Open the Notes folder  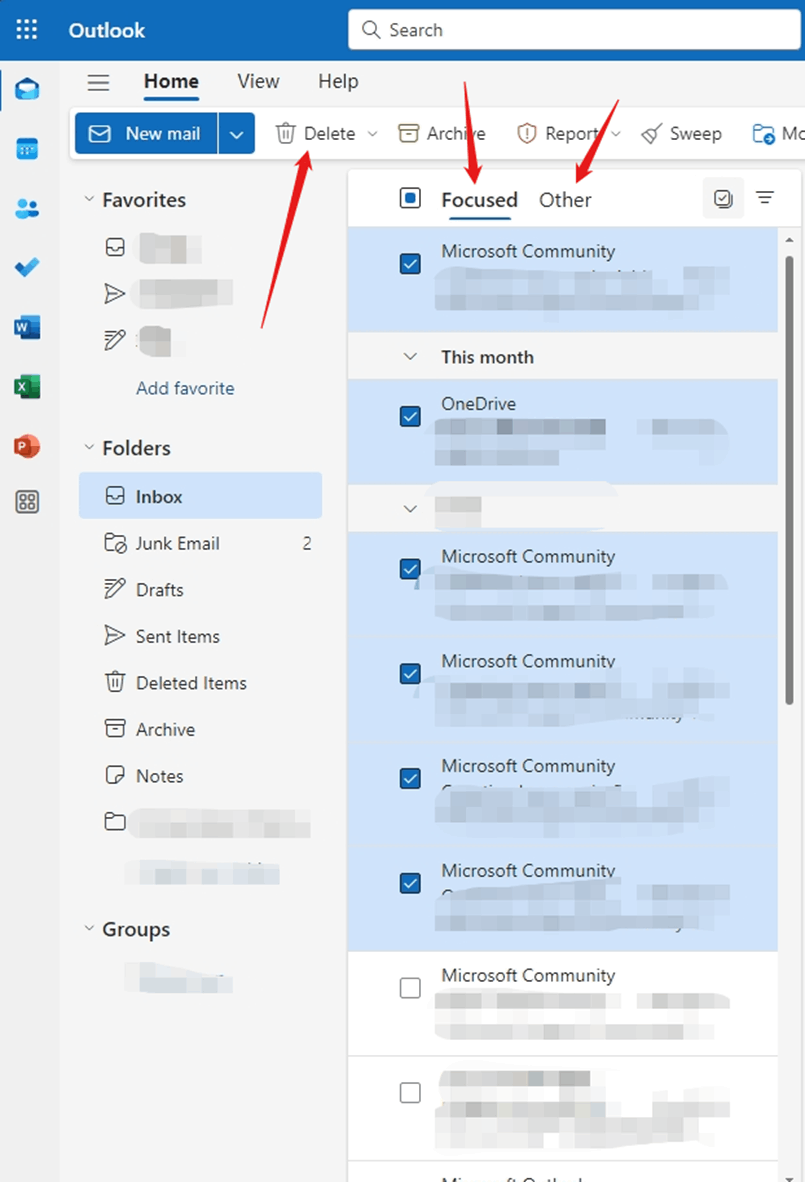[200, 776]
